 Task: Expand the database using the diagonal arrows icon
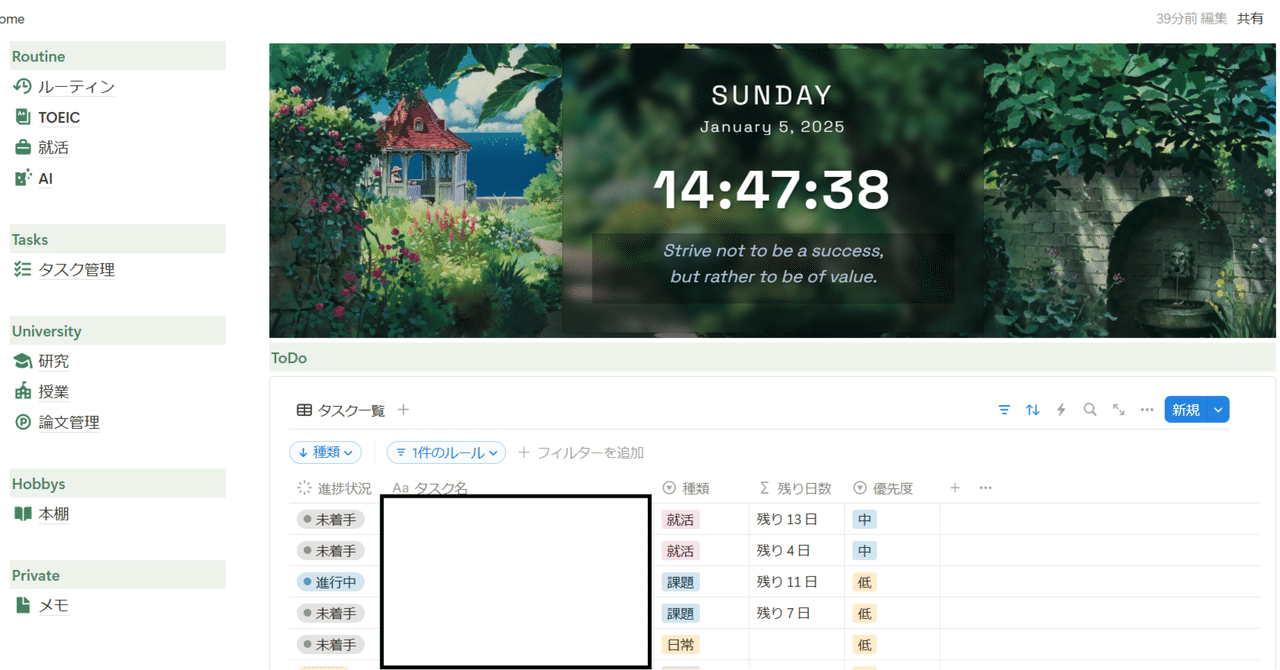pyautogui.click(x=1118, y=409)
